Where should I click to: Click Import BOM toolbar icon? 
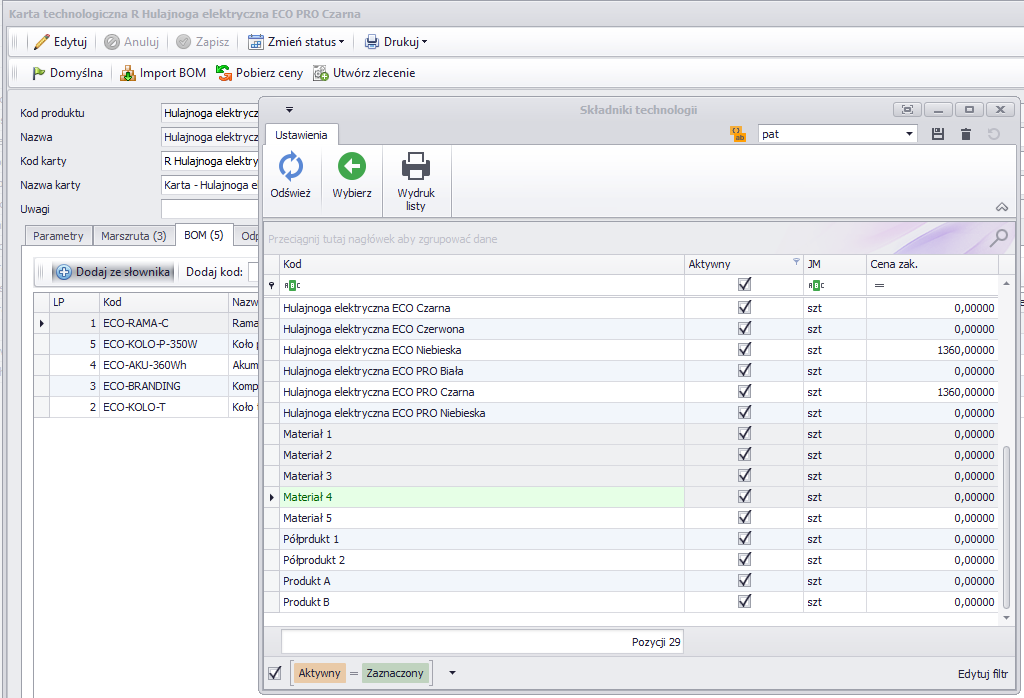click(128, 73)
